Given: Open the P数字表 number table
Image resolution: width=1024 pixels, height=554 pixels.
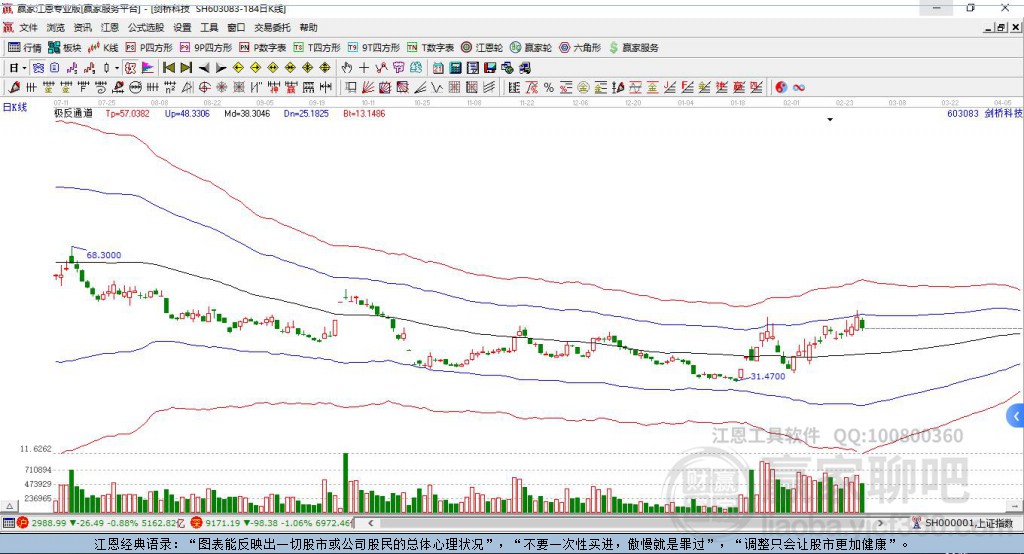Looking at the screenshot, I should click(x=263, y=48).
